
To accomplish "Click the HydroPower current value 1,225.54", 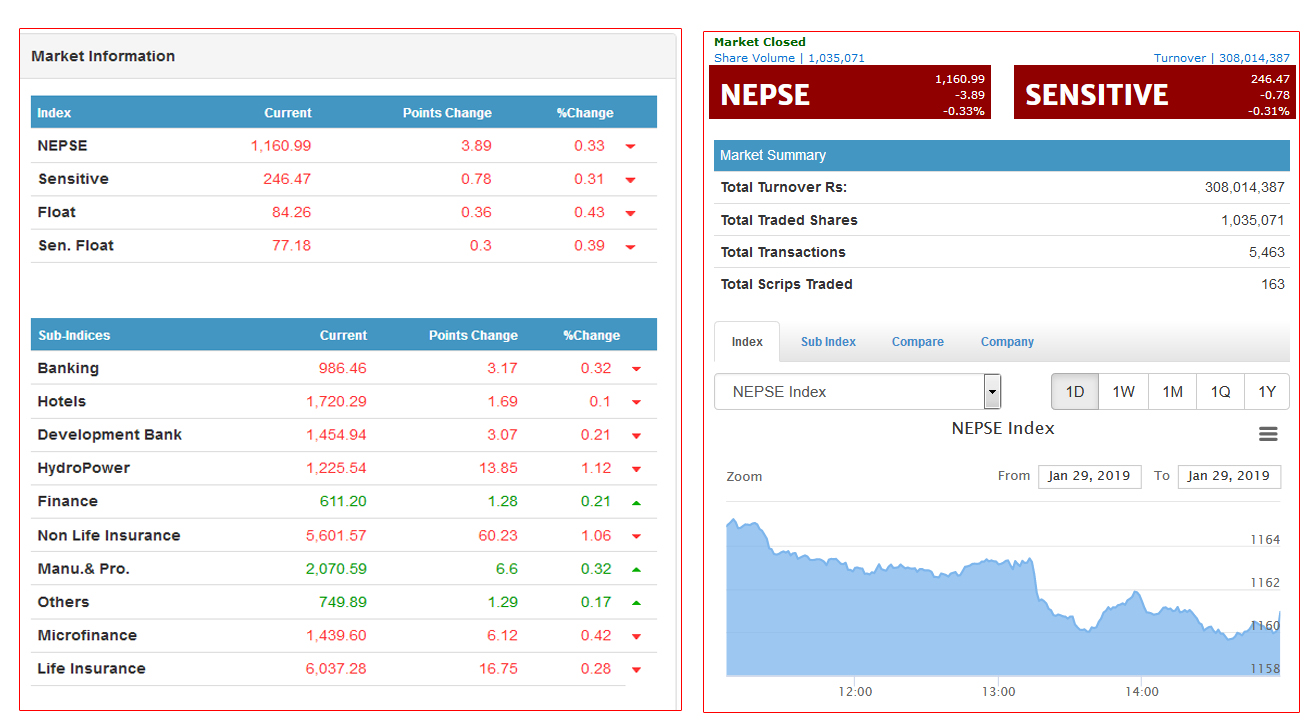I will click(337, 468).
